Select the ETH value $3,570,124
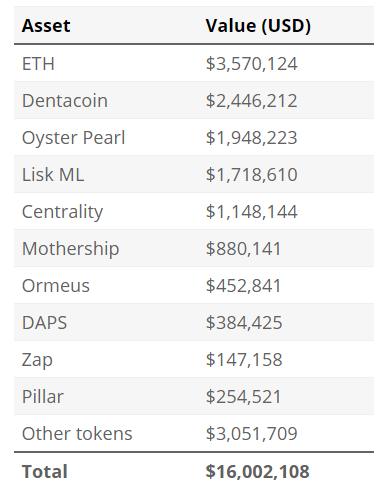 tap(251, 64)
